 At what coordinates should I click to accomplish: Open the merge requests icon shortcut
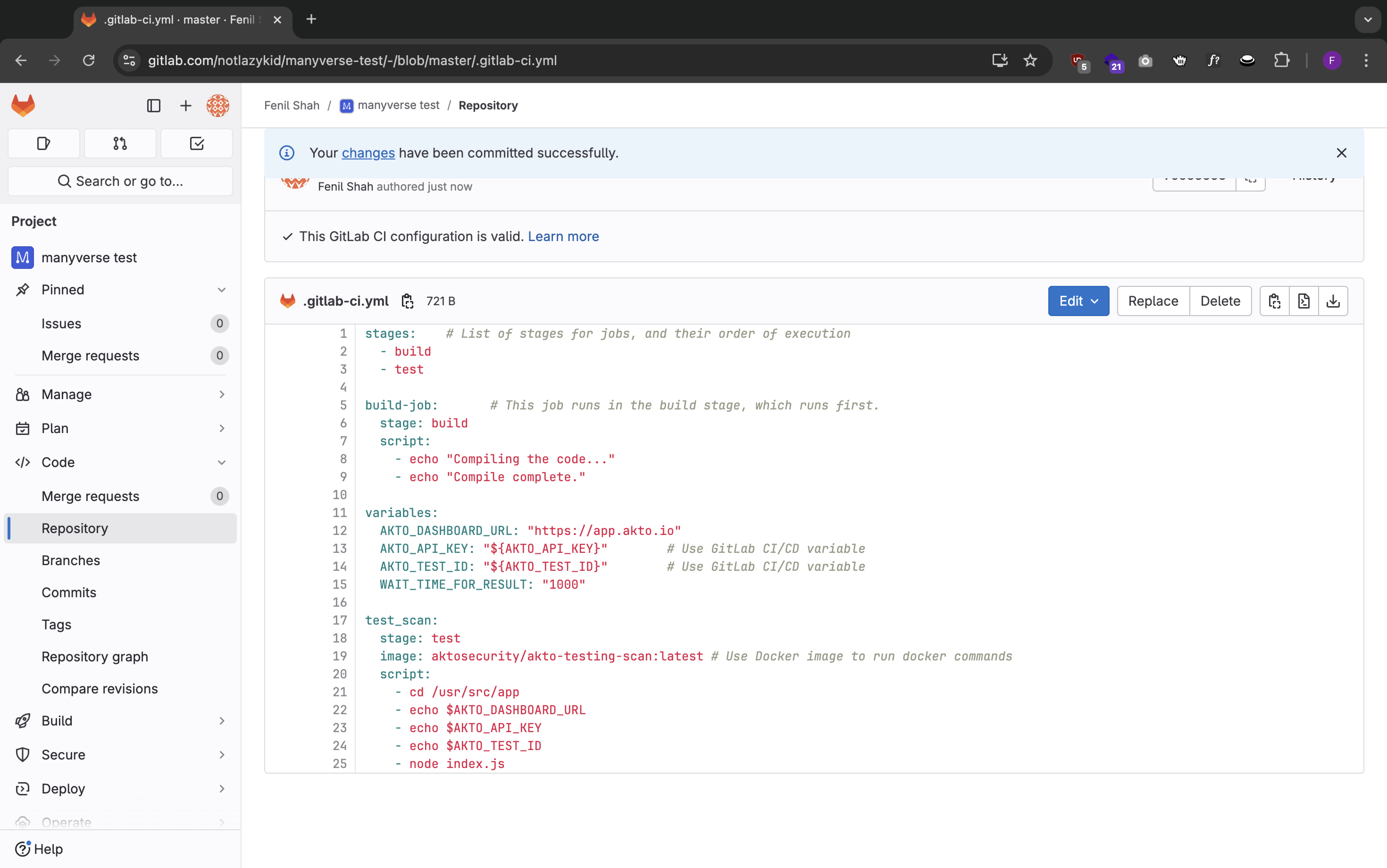(x=120, y=143)
